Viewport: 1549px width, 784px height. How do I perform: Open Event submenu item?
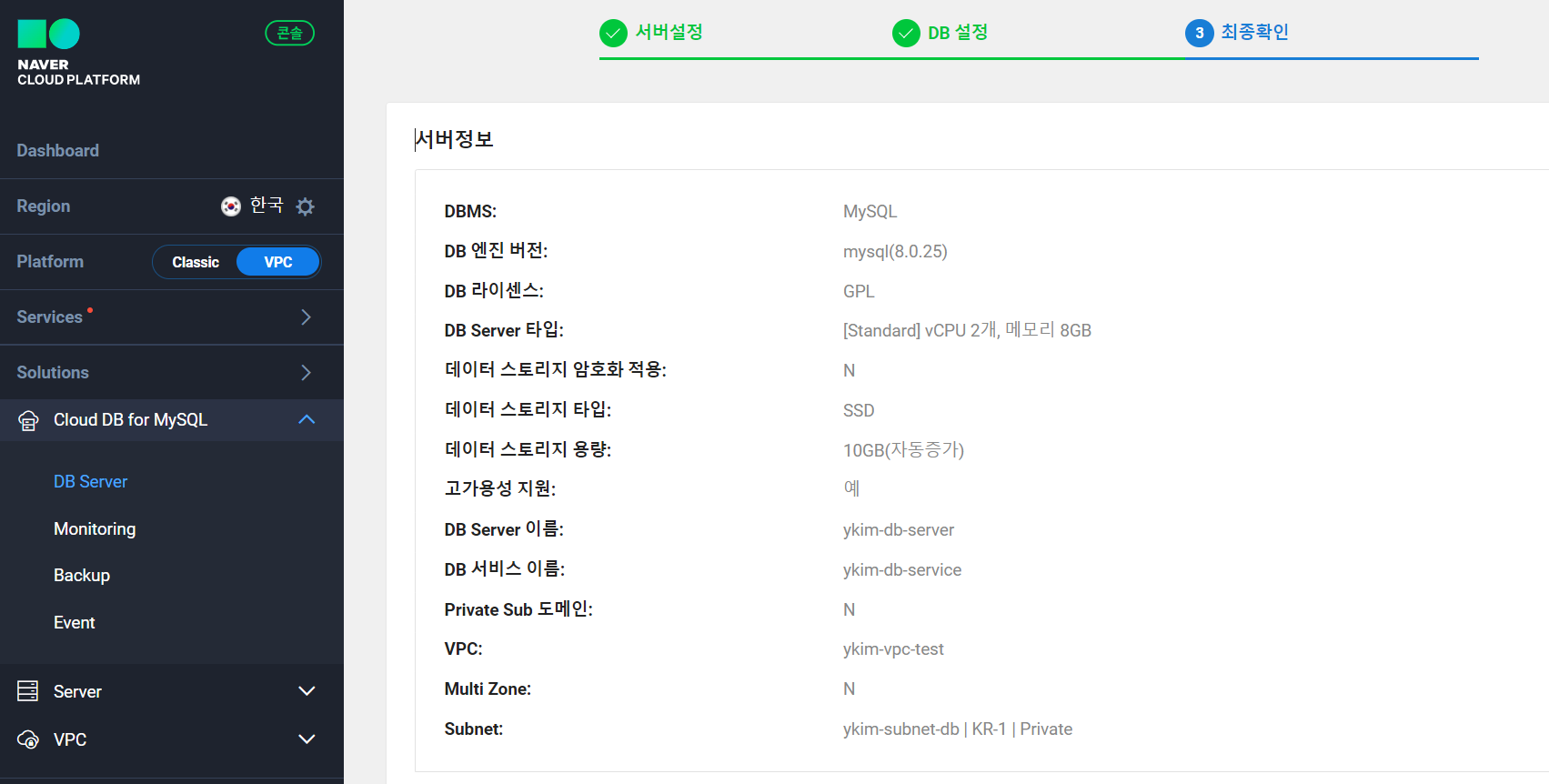tap(75, 623)
